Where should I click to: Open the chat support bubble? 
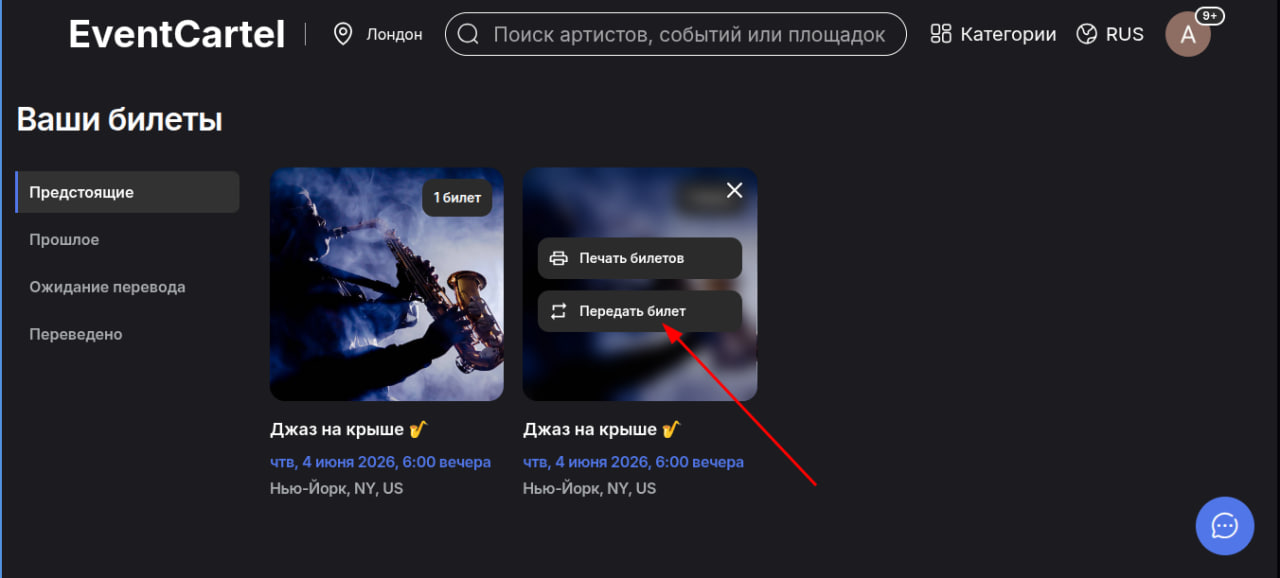(1225, 525)
